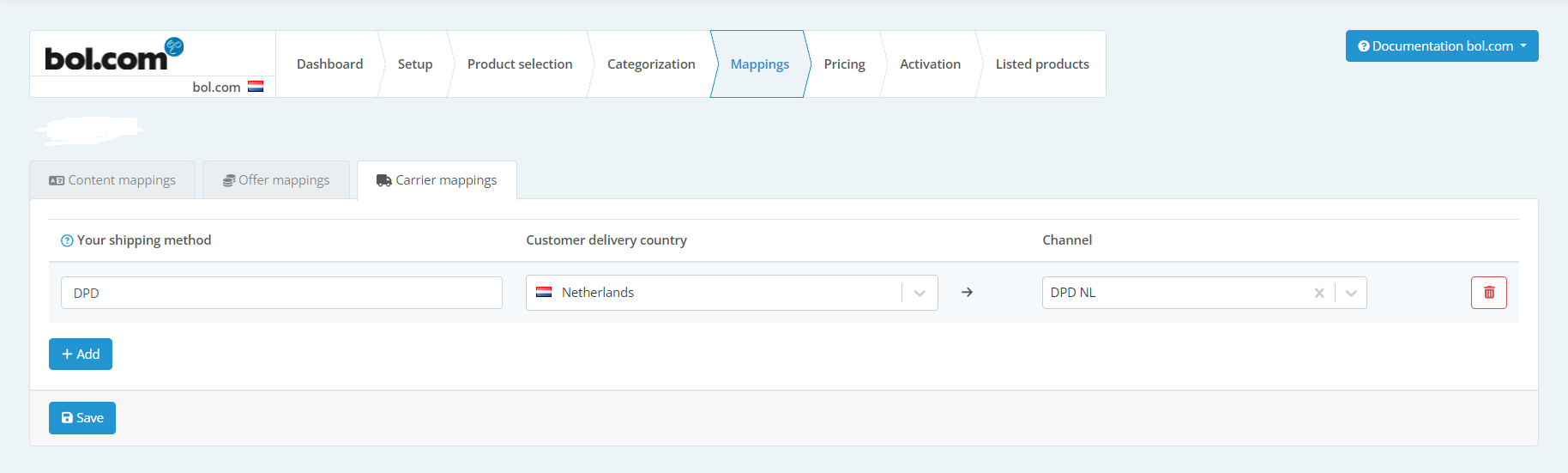
Task: Expand the Netherlands country dropdown
Action: pos(920,293)
